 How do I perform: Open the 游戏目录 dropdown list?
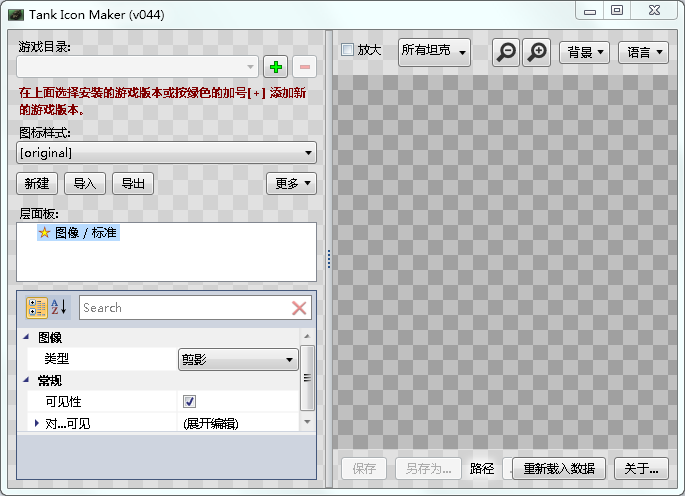(251, 67)
